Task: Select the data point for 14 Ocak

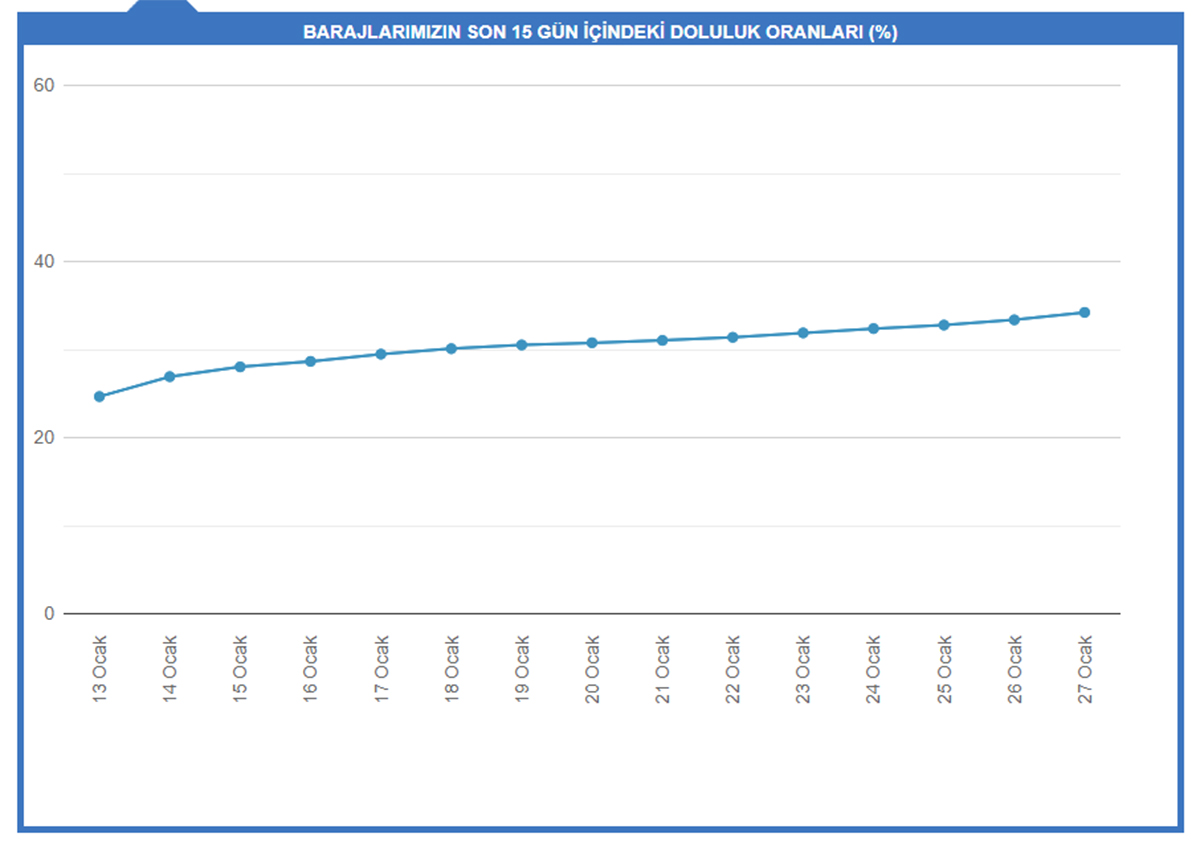Action: click(170, 377)
